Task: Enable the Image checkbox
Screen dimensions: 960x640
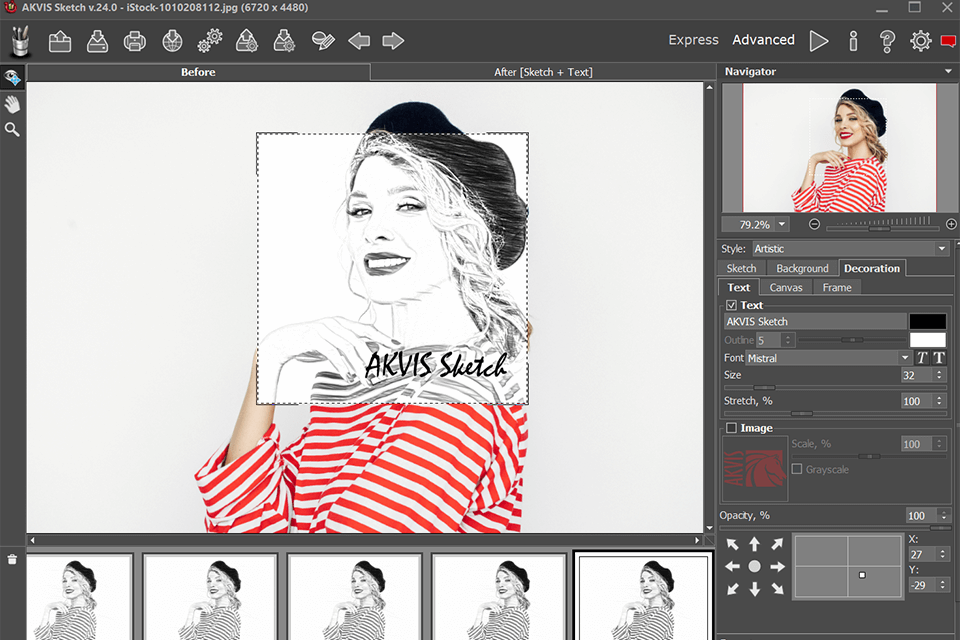Action: click(731, 428)
